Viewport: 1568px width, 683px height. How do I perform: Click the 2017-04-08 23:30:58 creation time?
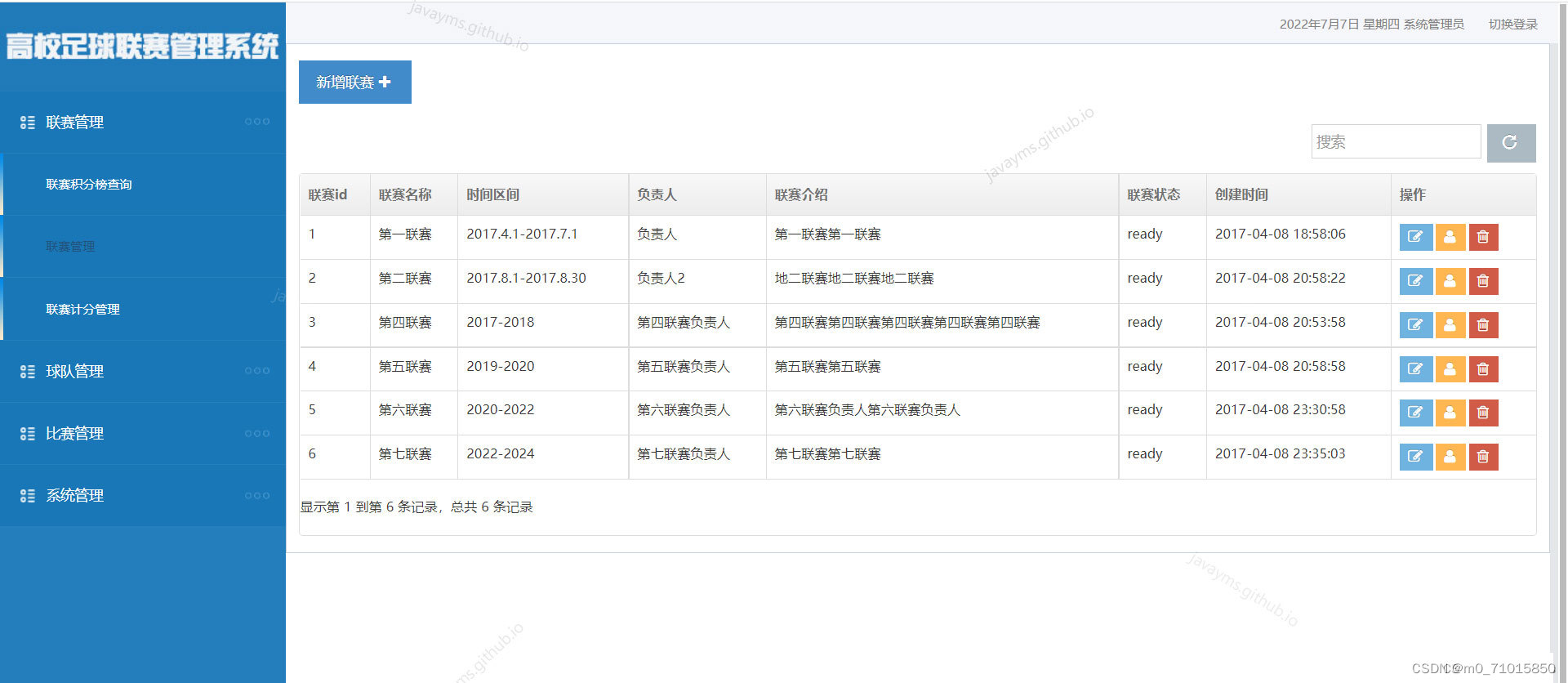[1281, 410]
